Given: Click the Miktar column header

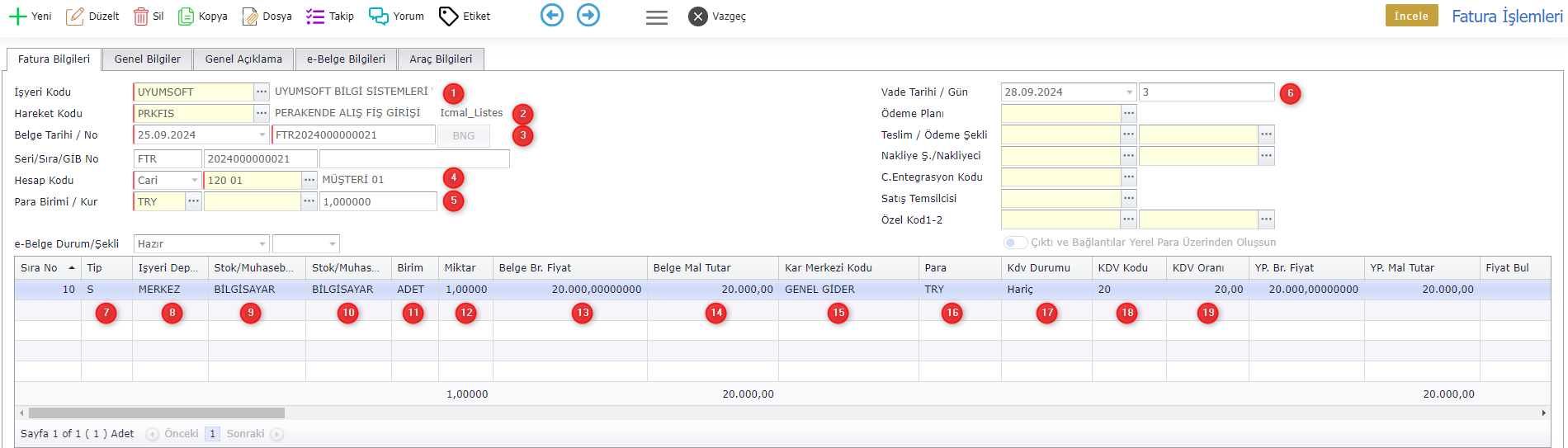Looking at the screenshot, I should (465, 268).
